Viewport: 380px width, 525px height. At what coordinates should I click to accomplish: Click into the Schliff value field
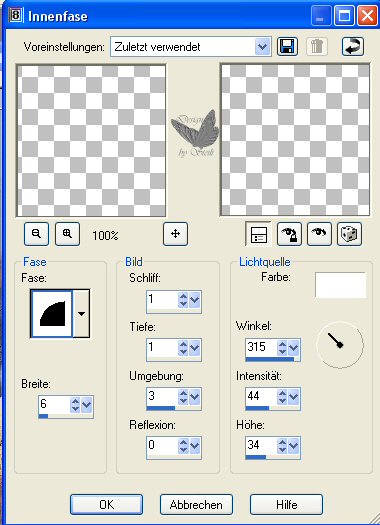tap(162, 299)
